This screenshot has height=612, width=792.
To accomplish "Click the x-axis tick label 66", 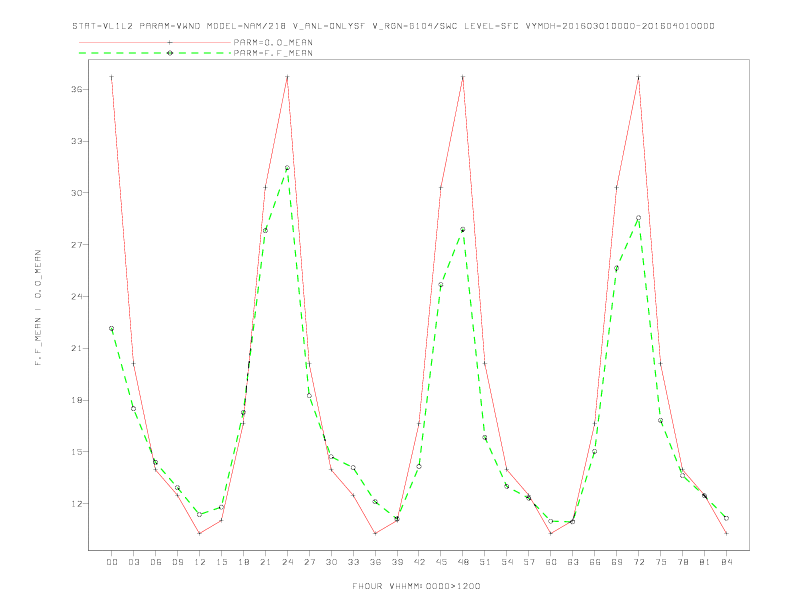I will coord(595,562).
